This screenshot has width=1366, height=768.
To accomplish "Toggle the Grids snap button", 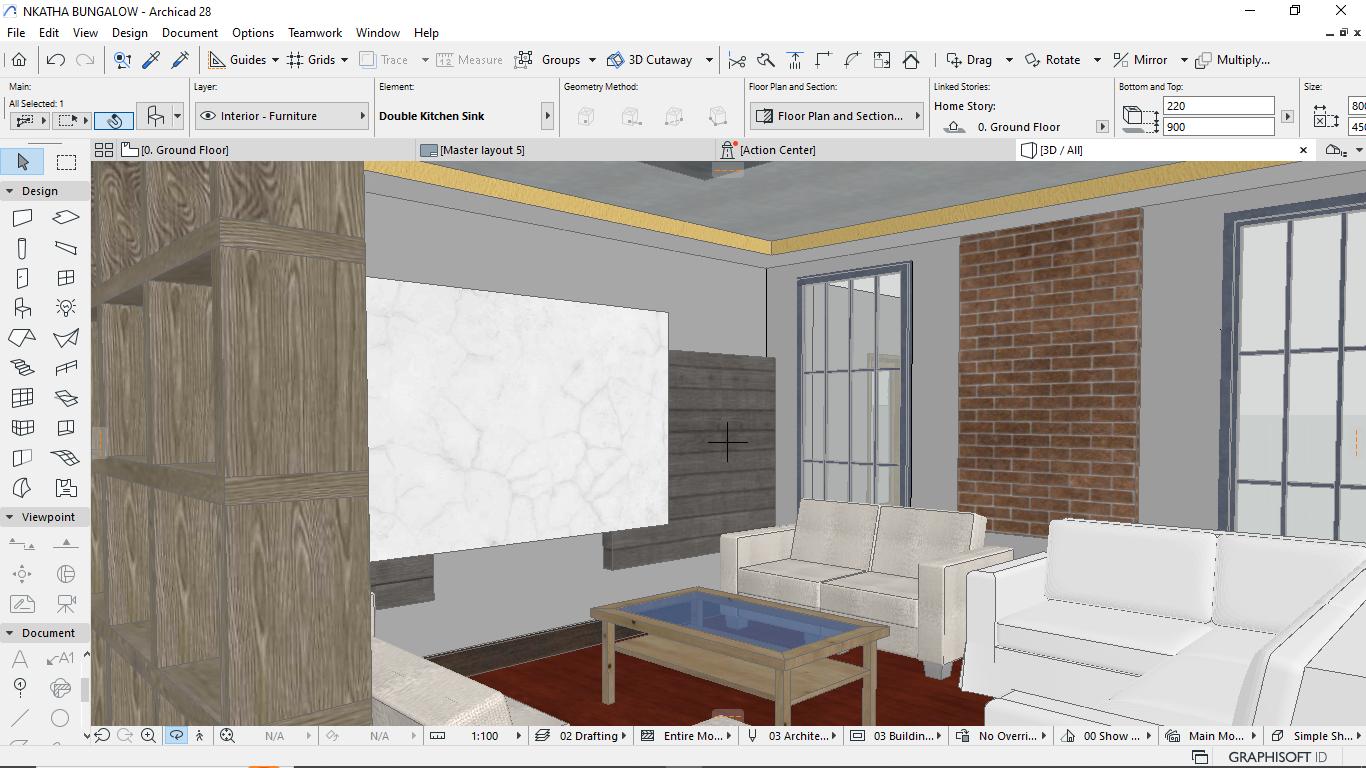I will (x=311, y=60).
